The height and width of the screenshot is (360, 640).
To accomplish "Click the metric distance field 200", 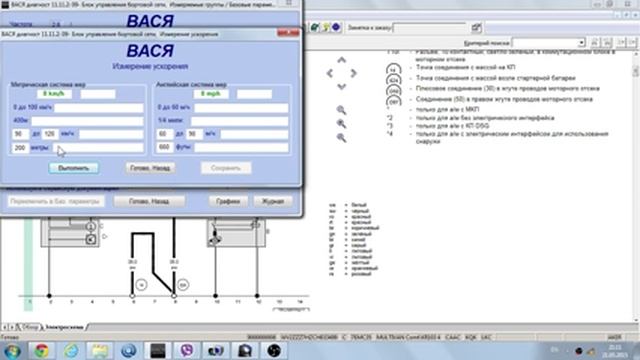I will tap(20, 148).
